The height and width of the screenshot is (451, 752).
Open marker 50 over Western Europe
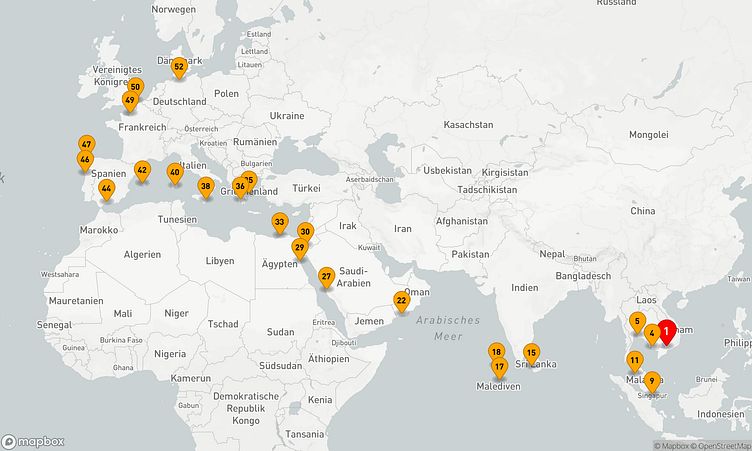click(135, 88)
